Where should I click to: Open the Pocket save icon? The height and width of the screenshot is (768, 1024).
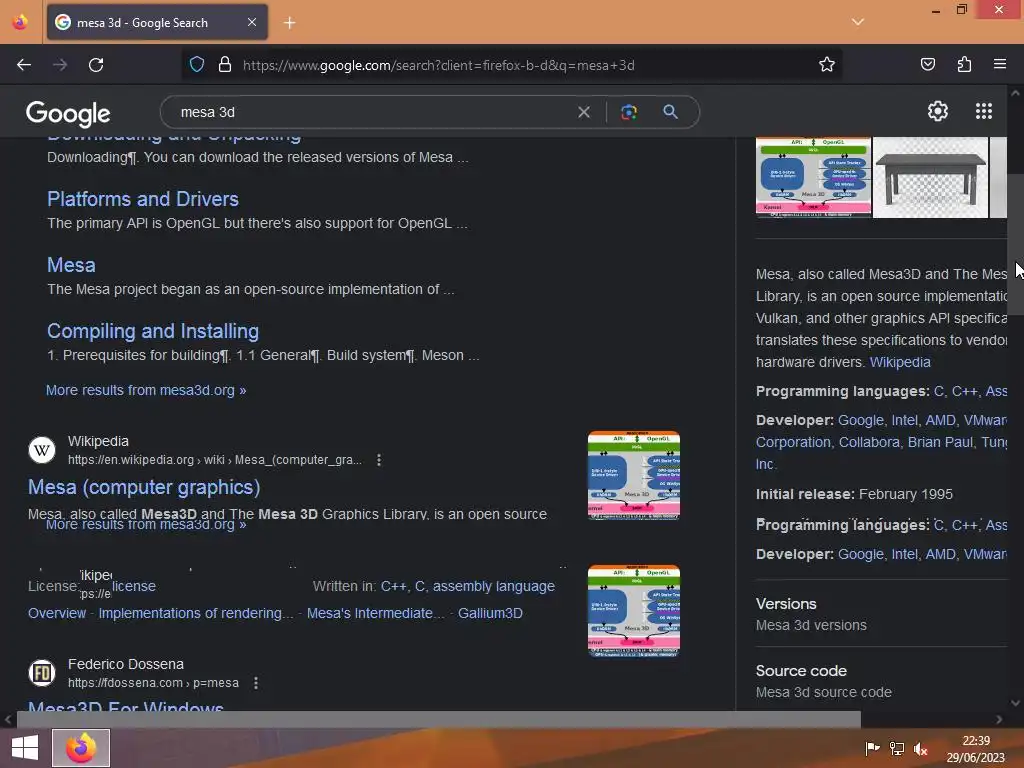tap(928, 64)
